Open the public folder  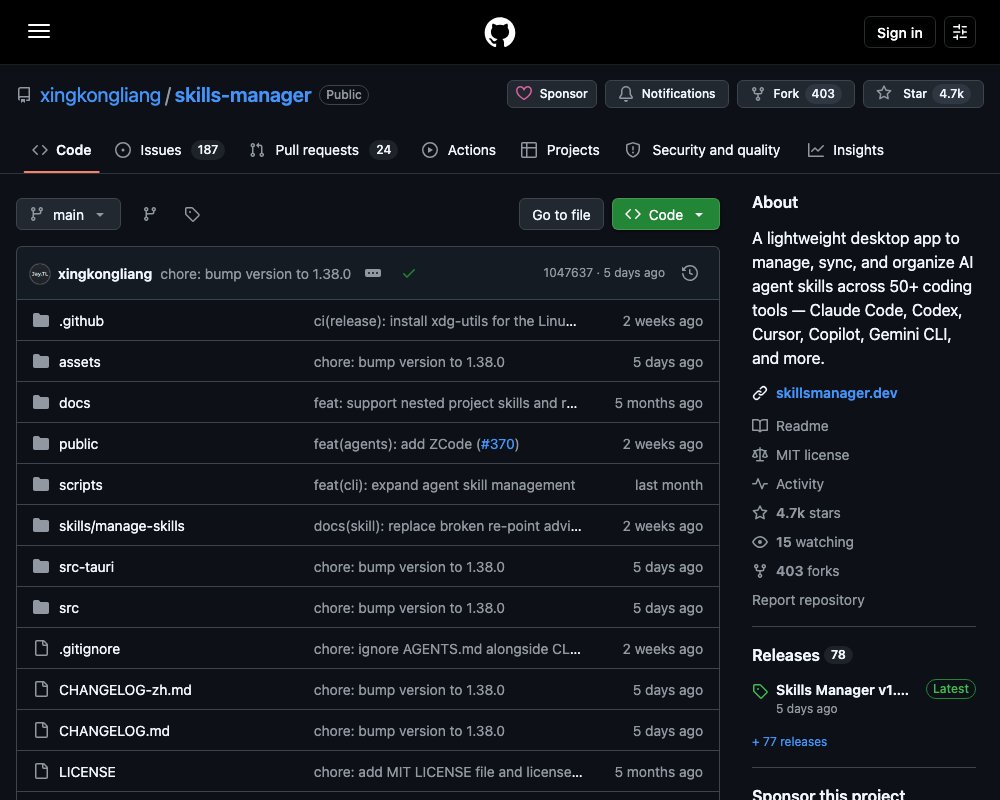pyautogui.click(x=78, y=444)
